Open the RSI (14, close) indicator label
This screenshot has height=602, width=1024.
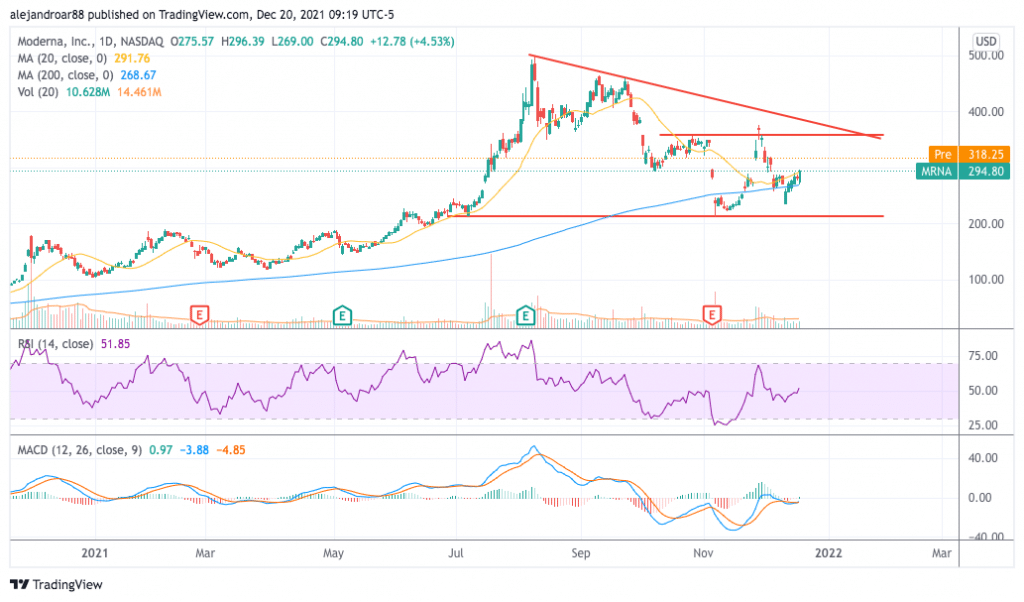click(55, 343)
